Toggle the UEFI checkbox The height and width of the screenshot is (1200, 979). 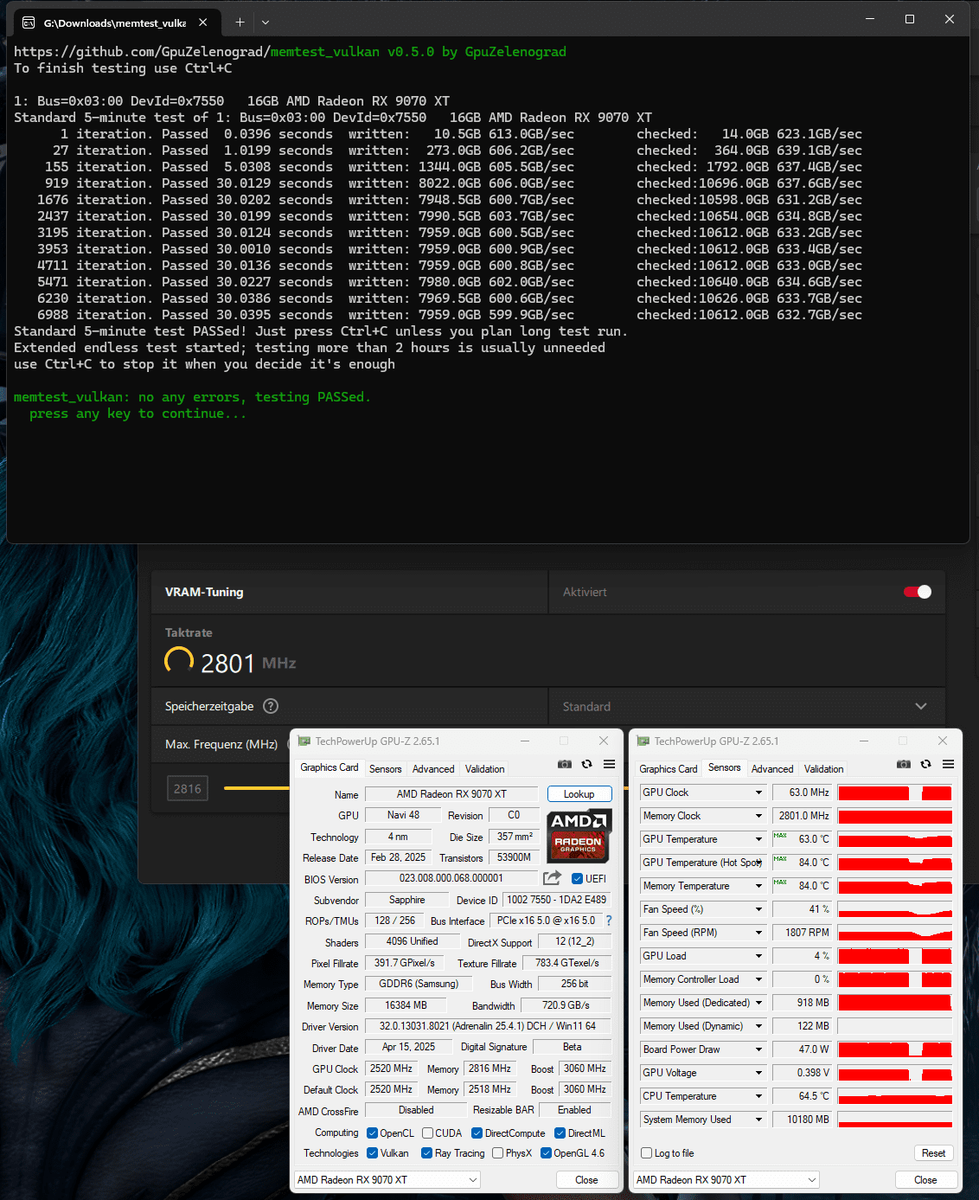tap(577, 879)
